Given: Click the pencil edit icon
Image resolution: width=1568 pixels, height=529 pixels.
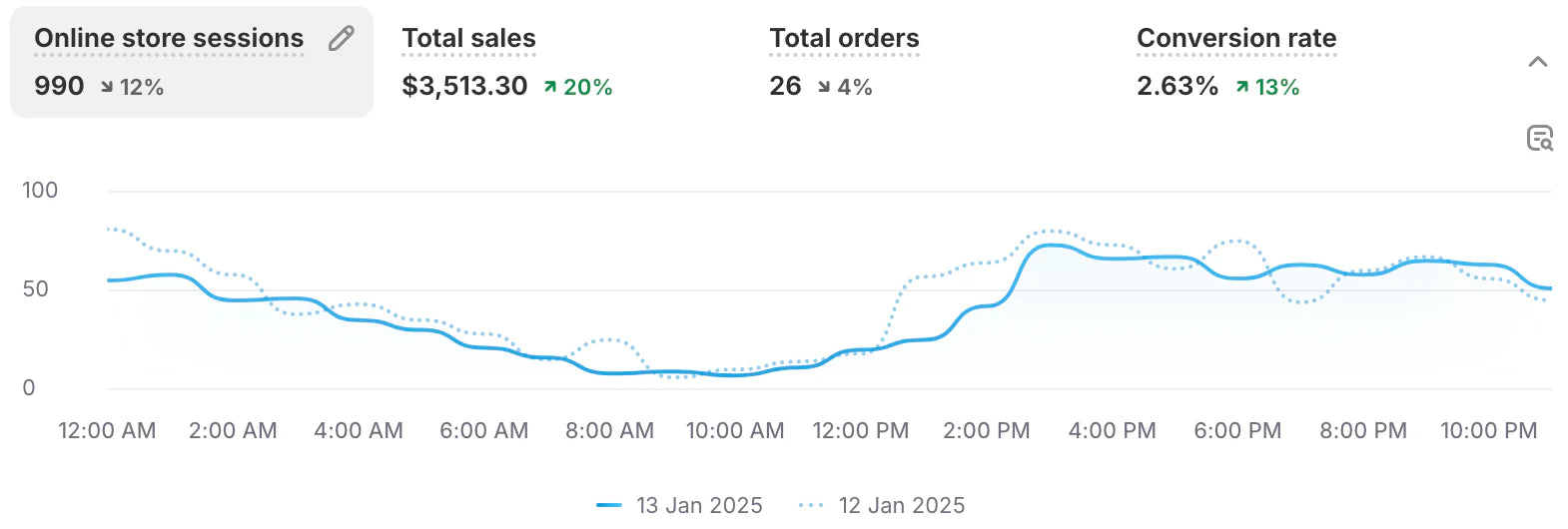Looking at the screenshot, I should tap(342, 39).
